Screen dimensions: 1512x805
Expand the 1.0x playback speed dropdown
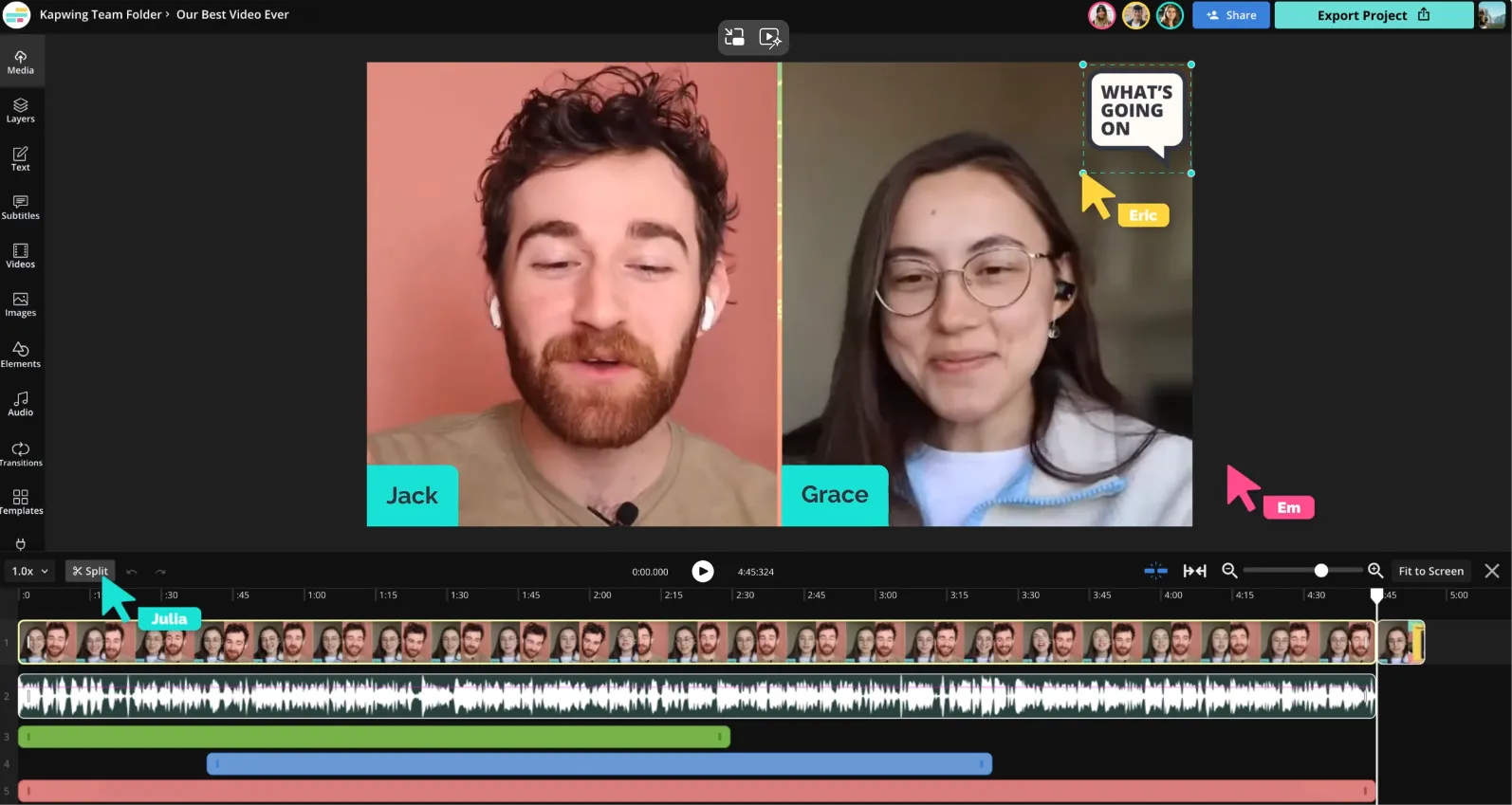[30, 571]
